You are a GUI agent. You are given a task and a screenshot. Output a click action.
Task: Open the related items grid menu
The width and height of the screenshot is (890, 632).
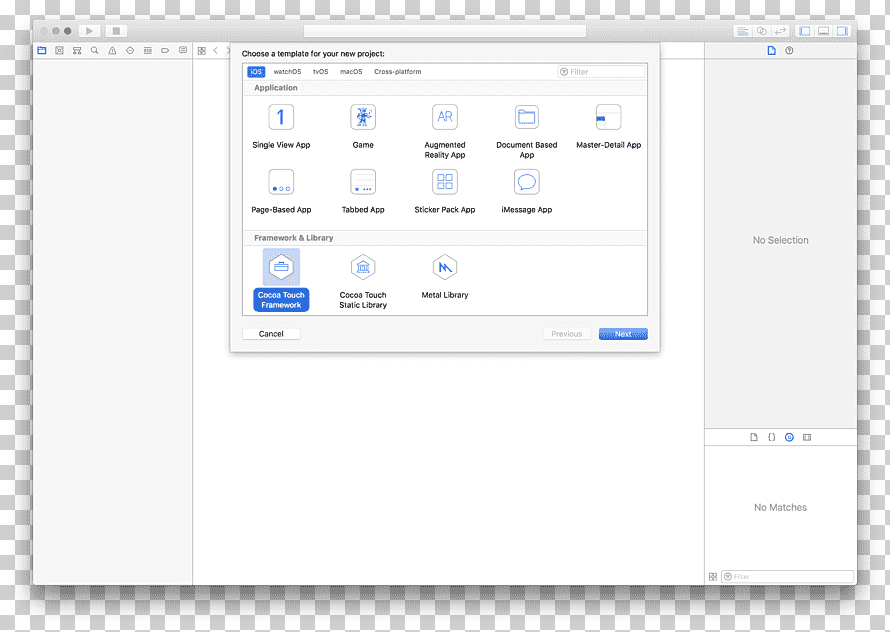[x=201, y=51]
